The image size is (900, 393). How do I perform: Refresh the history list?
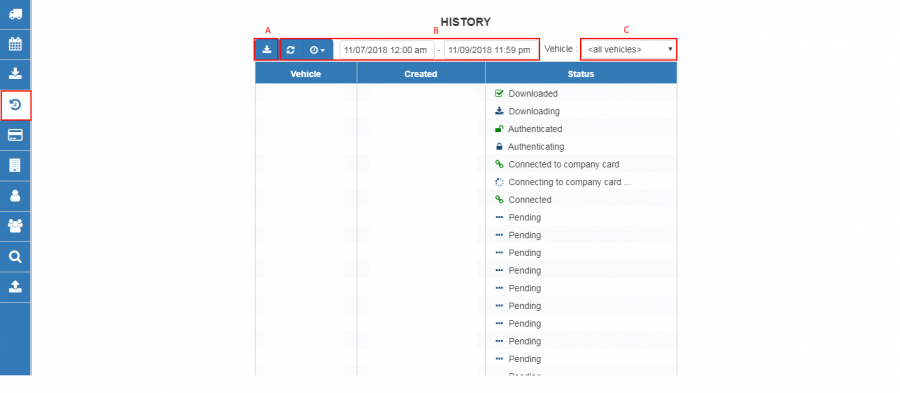(290, 50)
